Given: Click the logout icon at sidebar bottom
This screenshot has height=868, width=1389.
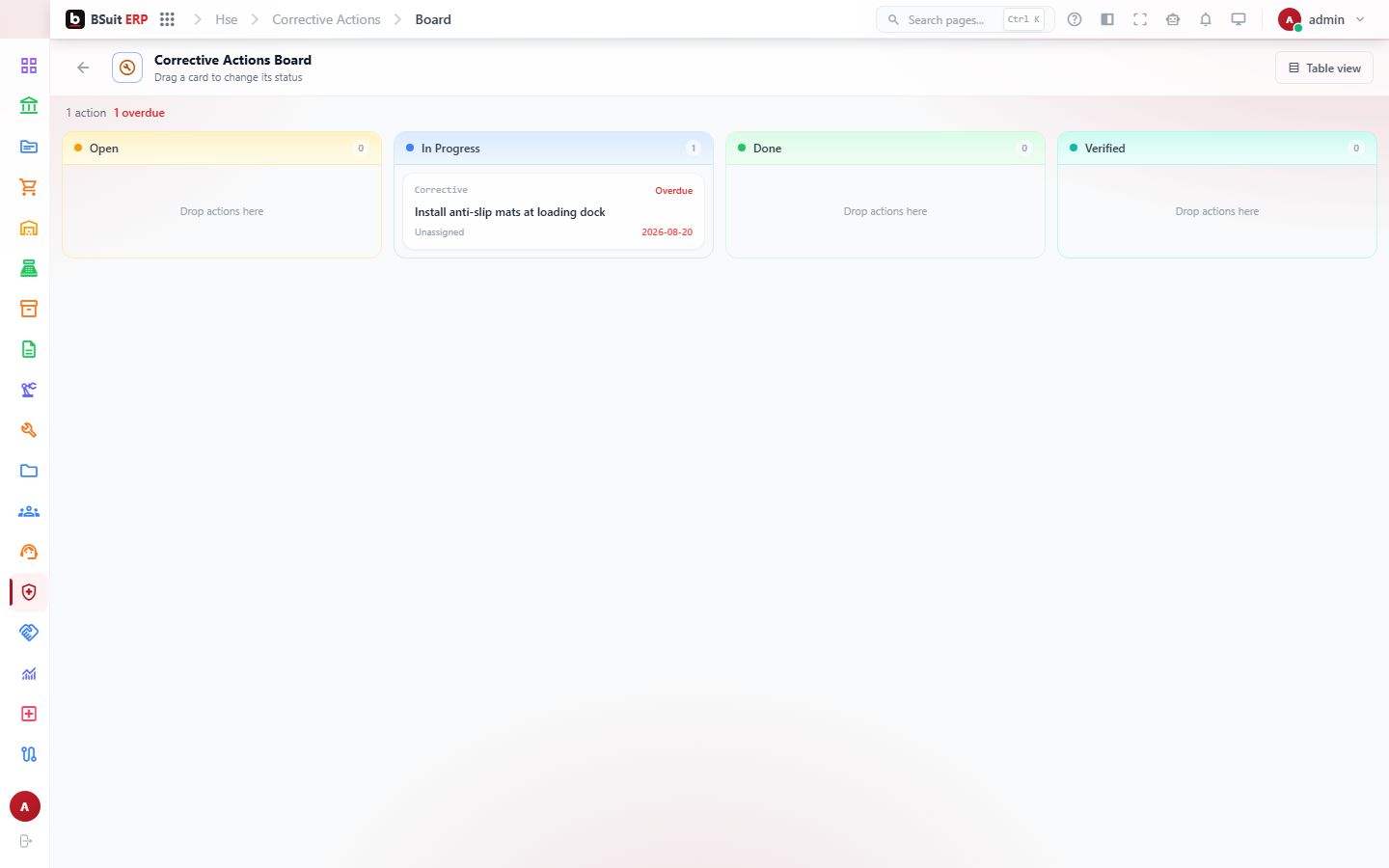Looking at the screenshot, I should (x=26, y=841).
